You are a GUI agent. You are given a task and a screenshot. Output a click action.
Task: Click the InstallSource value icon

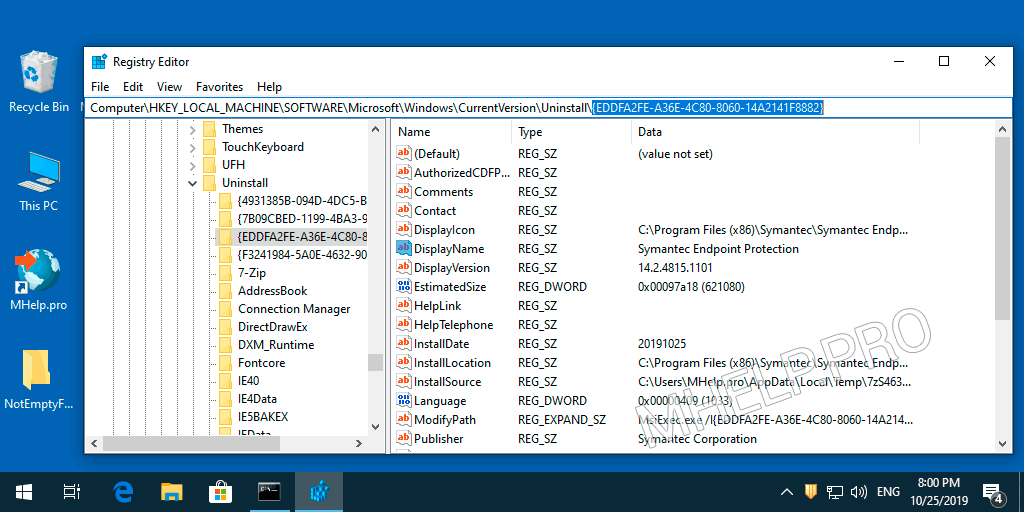click(404, 381)
